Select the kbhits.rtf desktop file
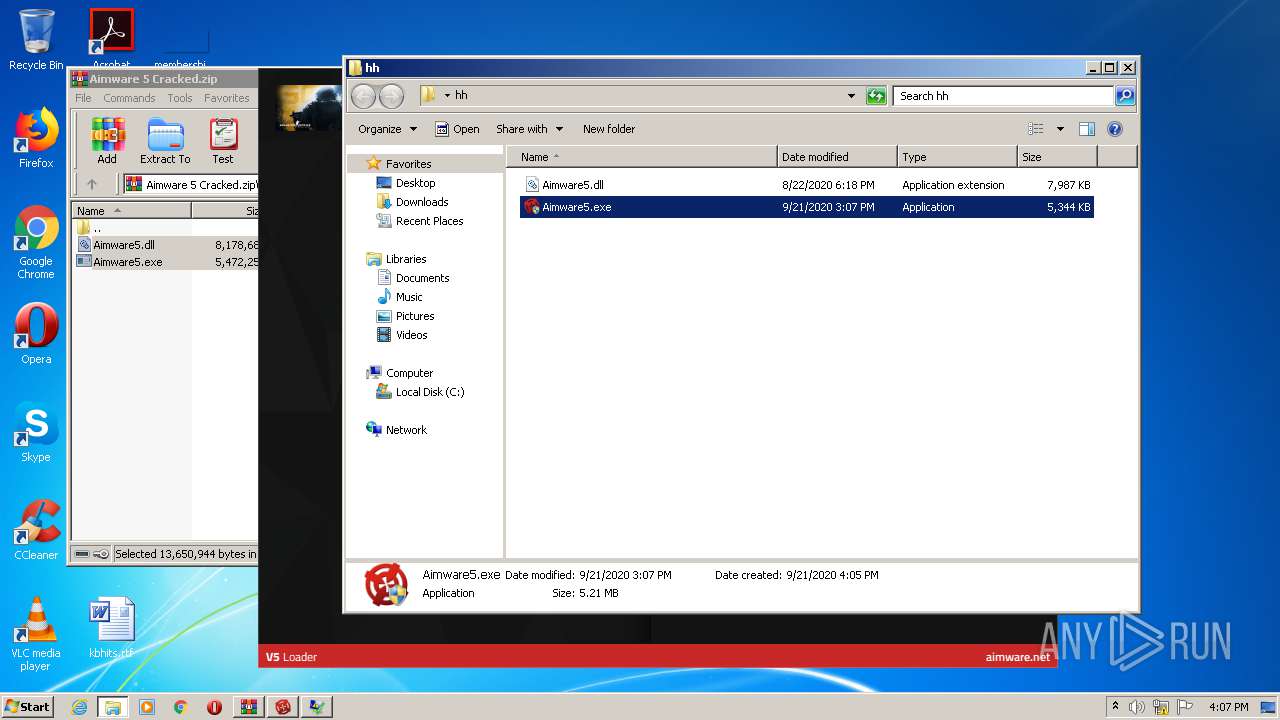 [111, 628]
